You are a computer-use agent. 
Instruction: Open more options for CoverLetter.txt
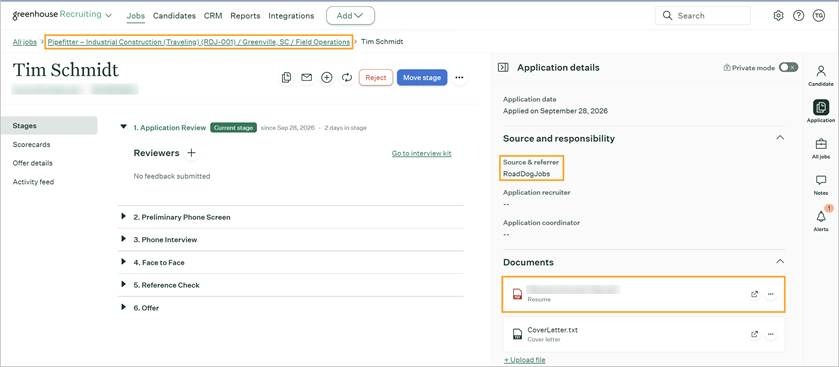(x=771, y=334)
